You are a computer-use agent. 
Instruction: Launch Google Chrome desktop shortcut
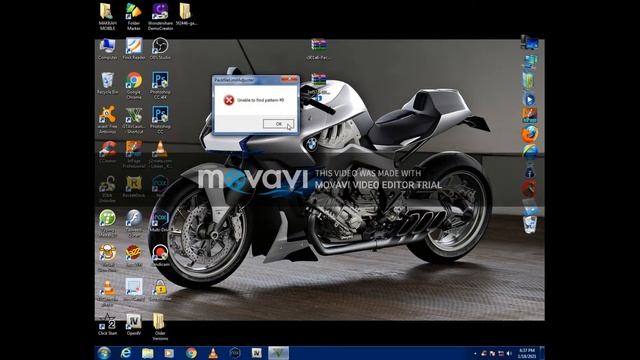pos(134,86)
